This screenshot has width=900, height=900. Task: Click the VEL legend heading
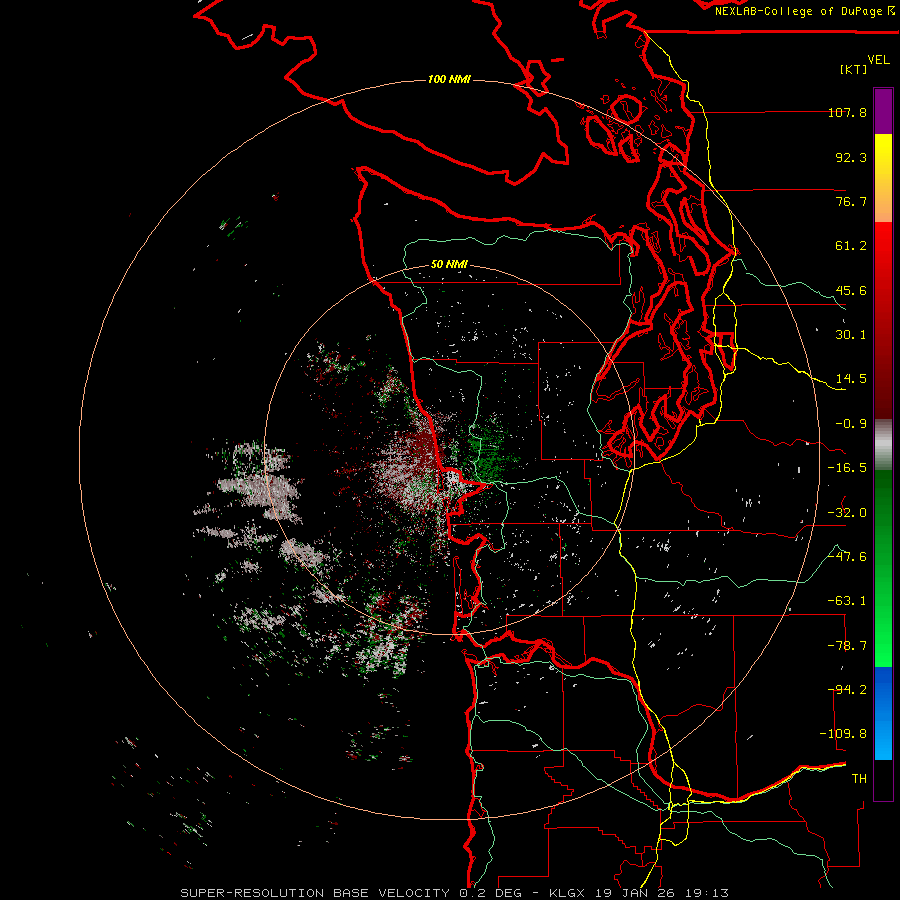[x=878, y=60]
